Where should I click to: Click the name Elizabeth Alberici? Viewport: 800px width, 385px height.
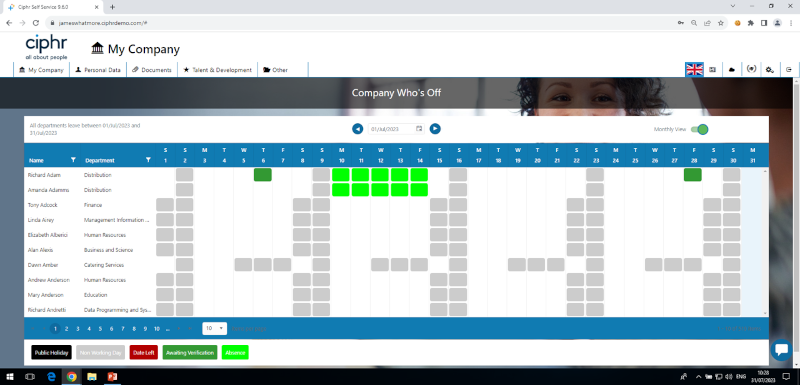[48, 235]
